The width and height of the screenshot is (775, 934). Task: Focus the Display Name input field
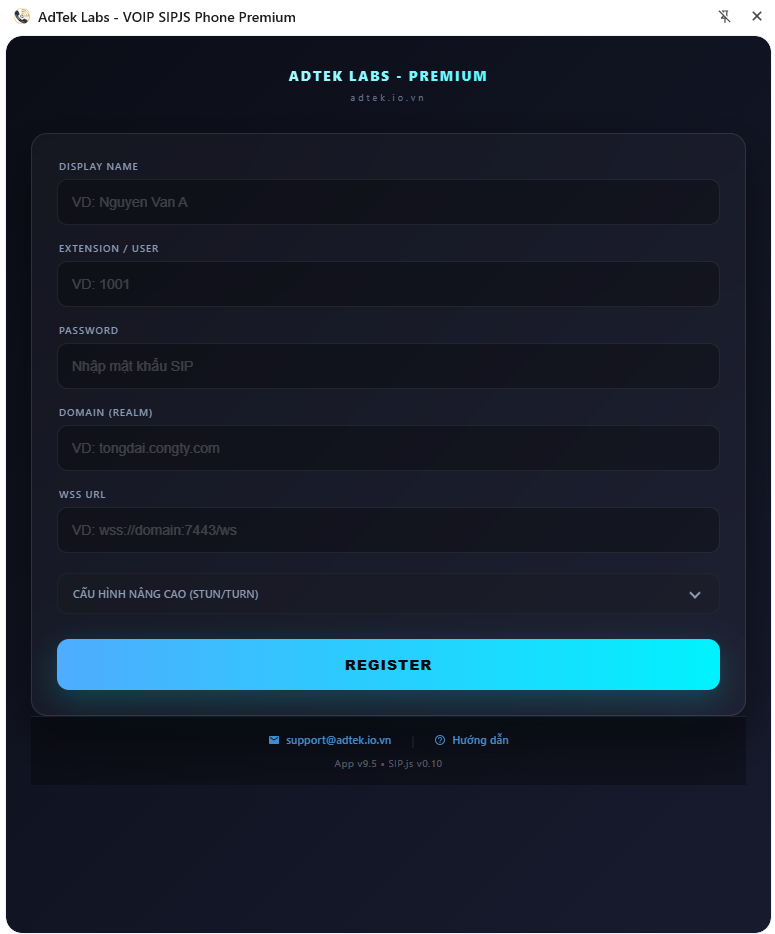coord(388,202)
